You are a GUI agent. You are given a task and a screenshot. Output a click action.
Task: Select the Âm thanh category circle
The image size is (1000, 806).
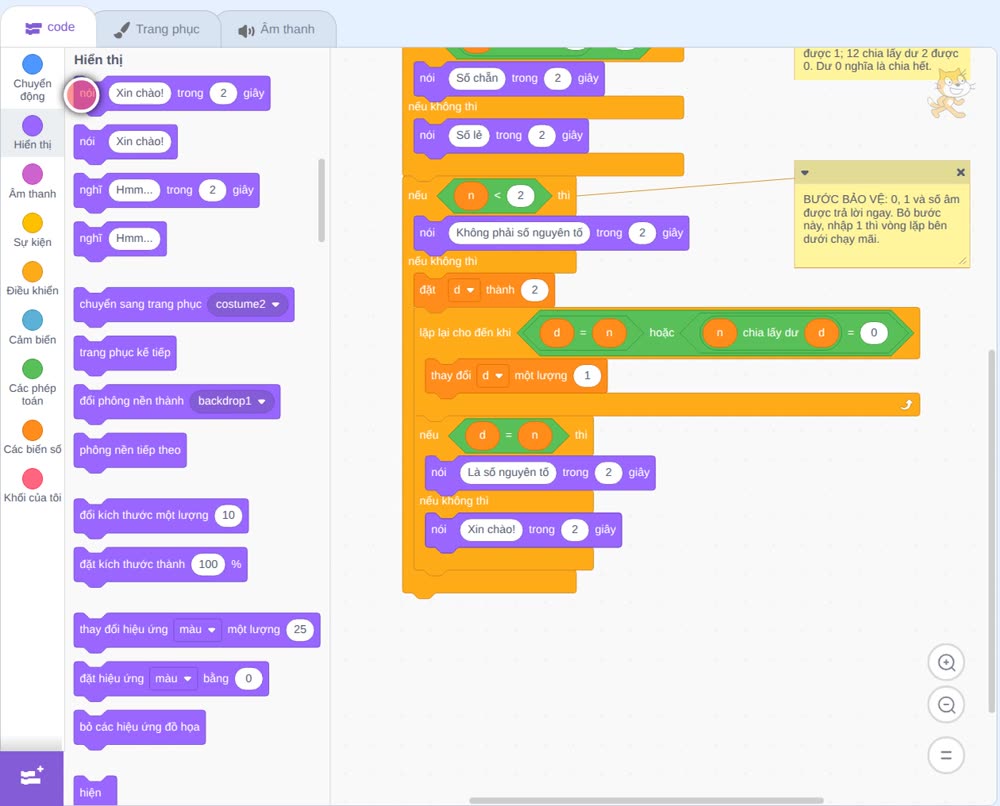pyautogui.click(x=33, y=174)
